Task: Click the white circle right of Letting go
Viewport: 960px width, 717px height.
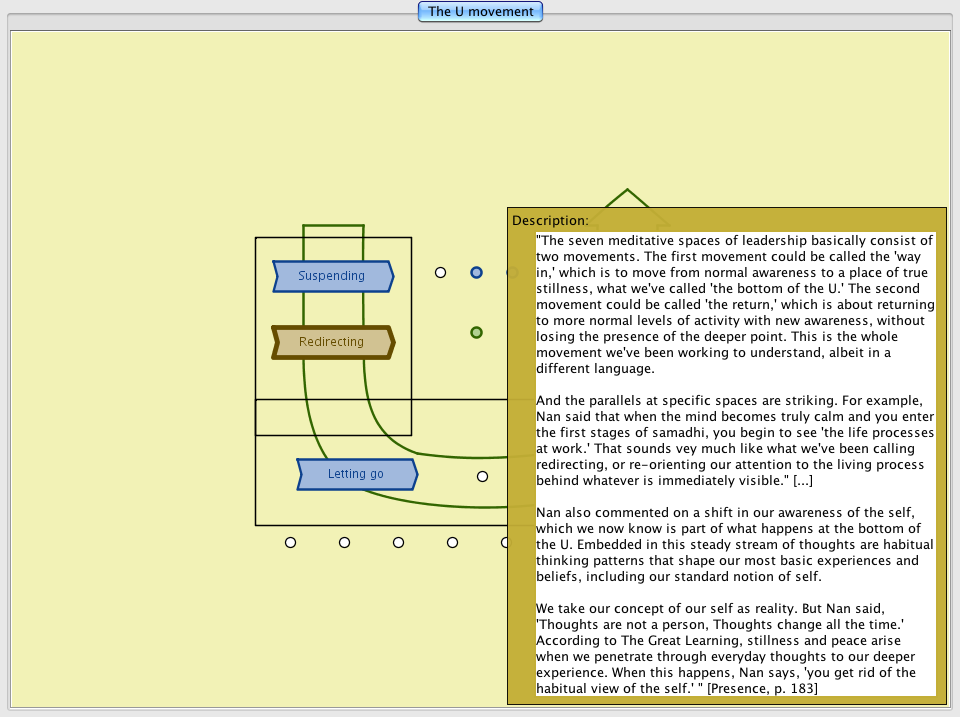Action: pyautogui.click(x=482, y=476)
